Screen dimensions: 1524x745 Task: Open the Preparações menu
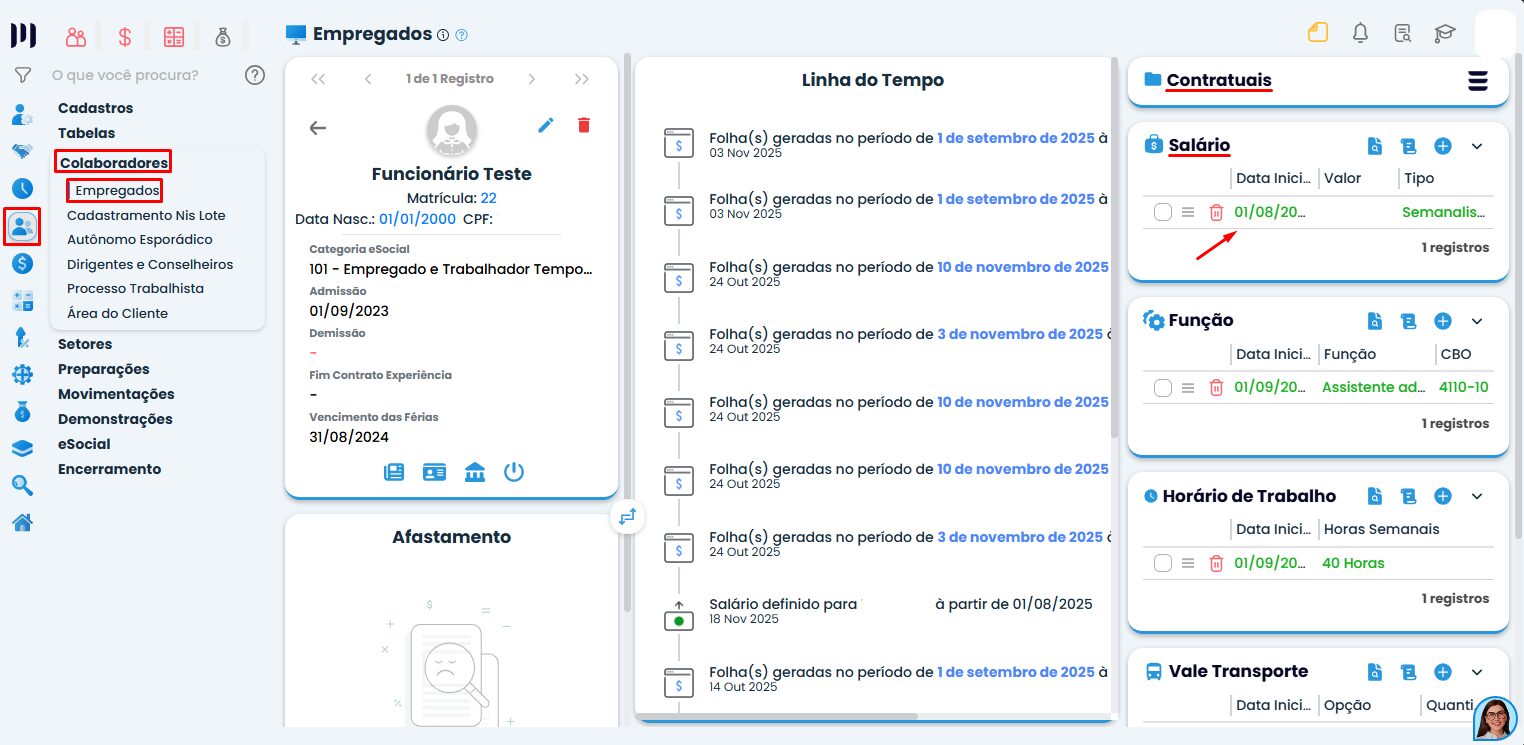coord(104,369)
